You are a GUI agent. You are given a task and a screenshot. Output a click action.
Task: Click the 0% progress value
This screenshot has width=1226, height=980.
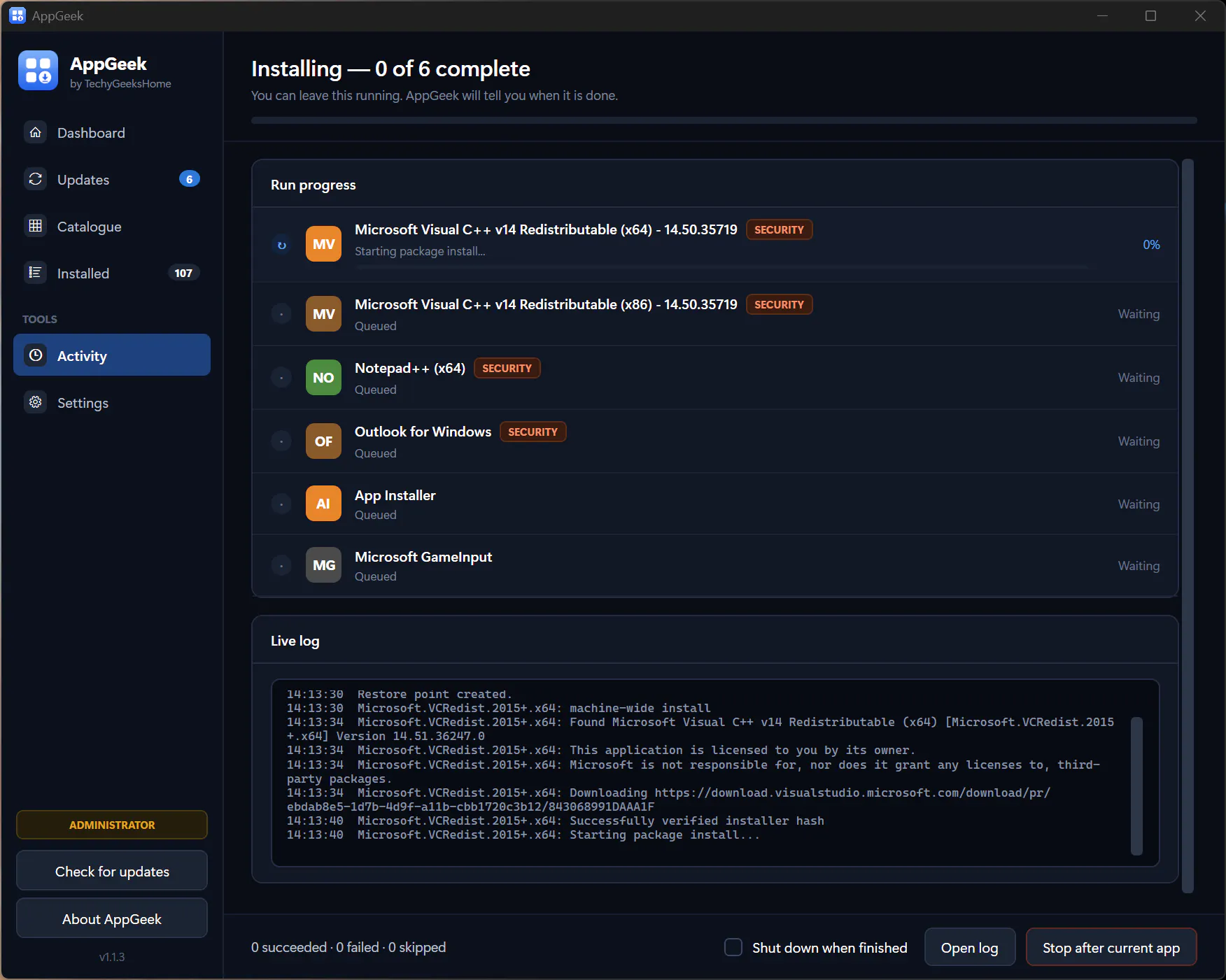point(1151,244)
